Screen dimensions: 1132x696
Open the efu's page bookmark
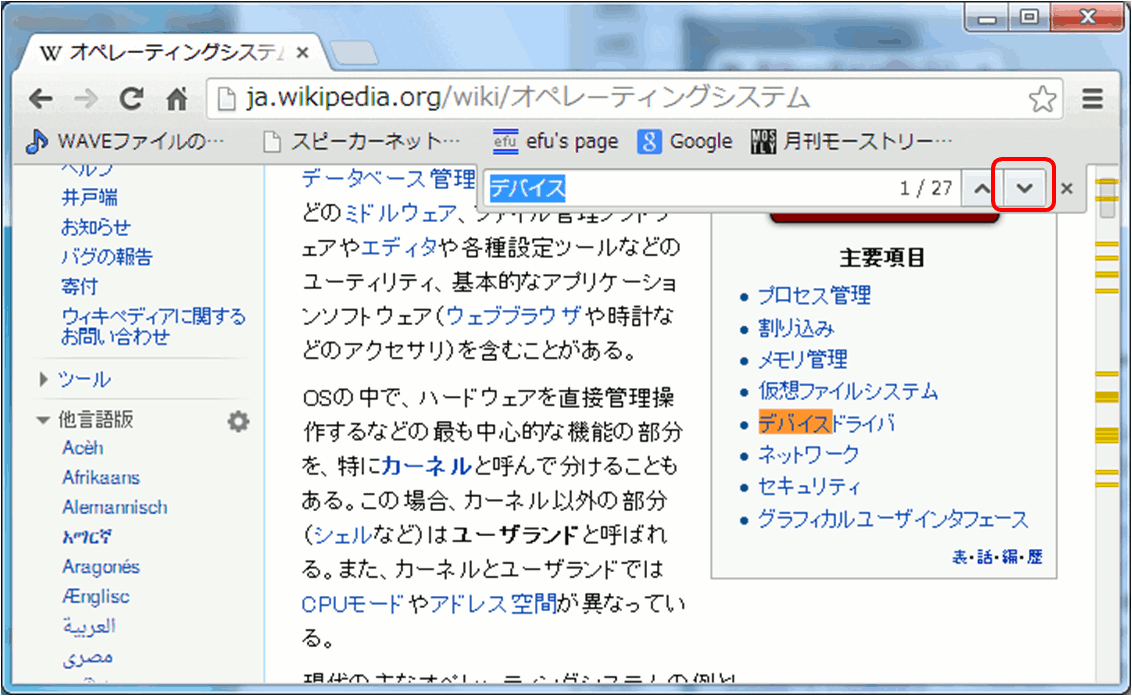[555, 142]
